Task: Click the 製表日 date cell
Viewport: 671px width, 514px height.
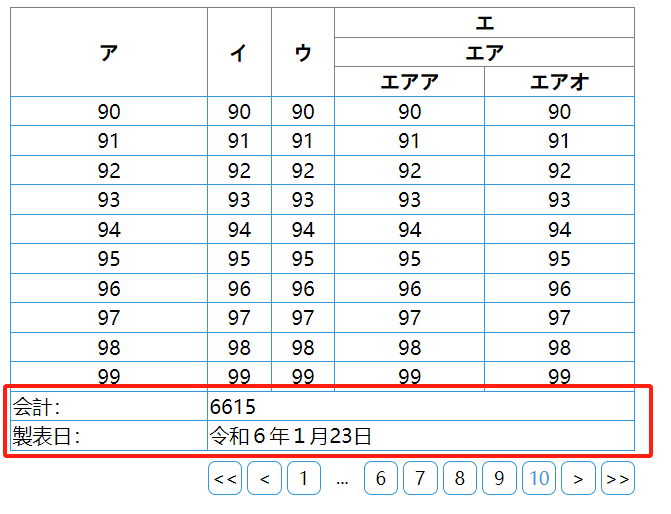Action: (x=421, y=436)
